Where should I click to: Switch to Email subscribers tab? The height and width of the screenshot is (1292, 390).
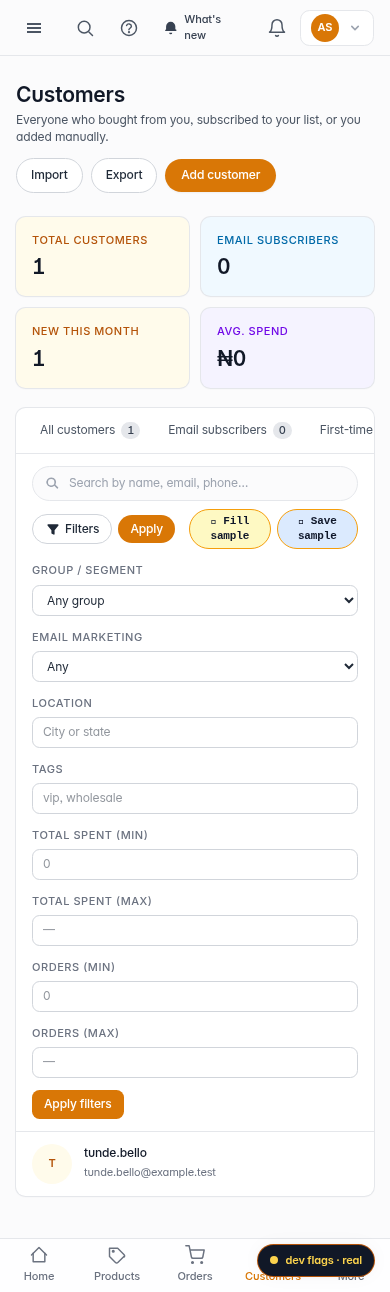pyautogui.click(x=230, y=430)
